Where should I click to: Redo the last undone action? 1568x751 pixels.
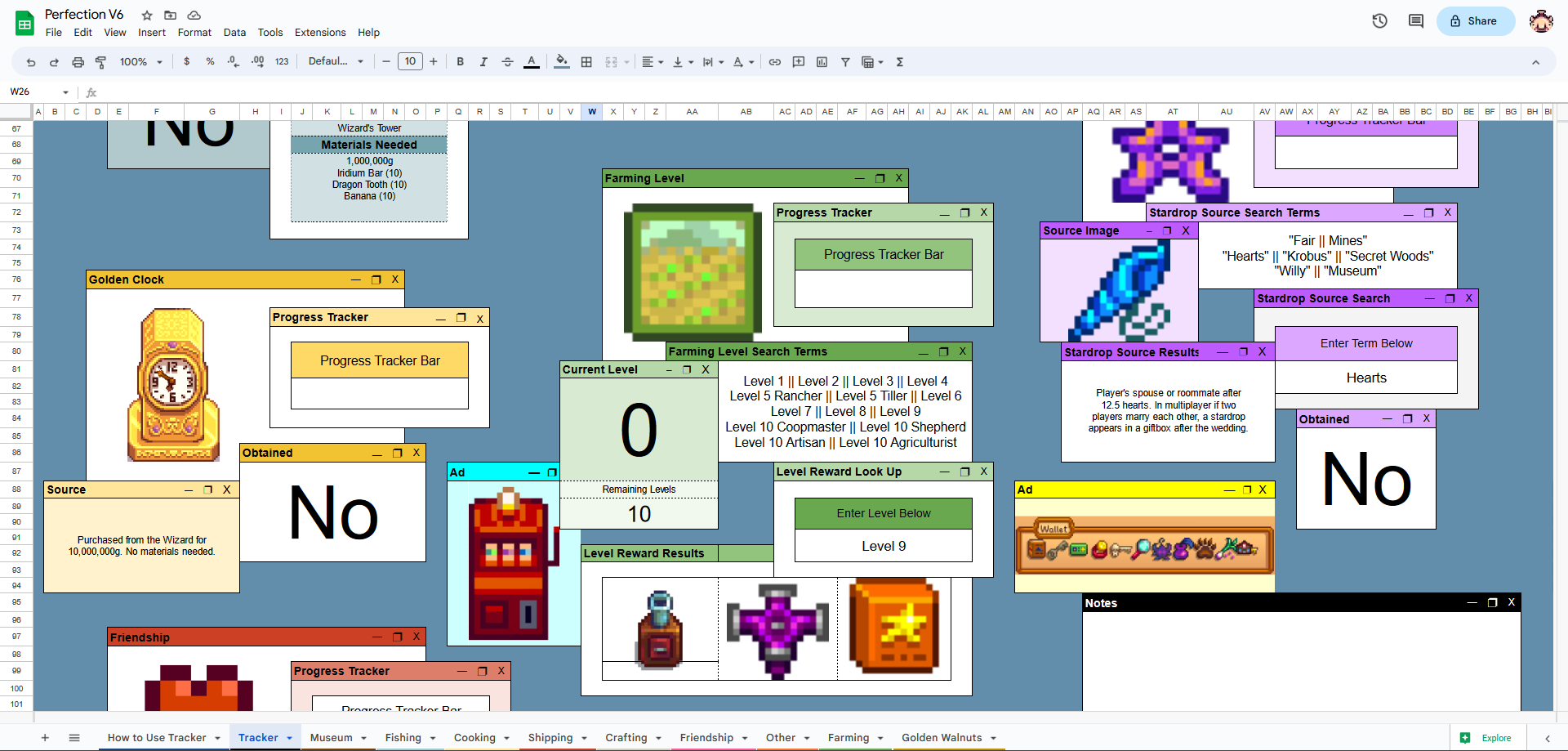pyautogui.click(x=54, y=62)
